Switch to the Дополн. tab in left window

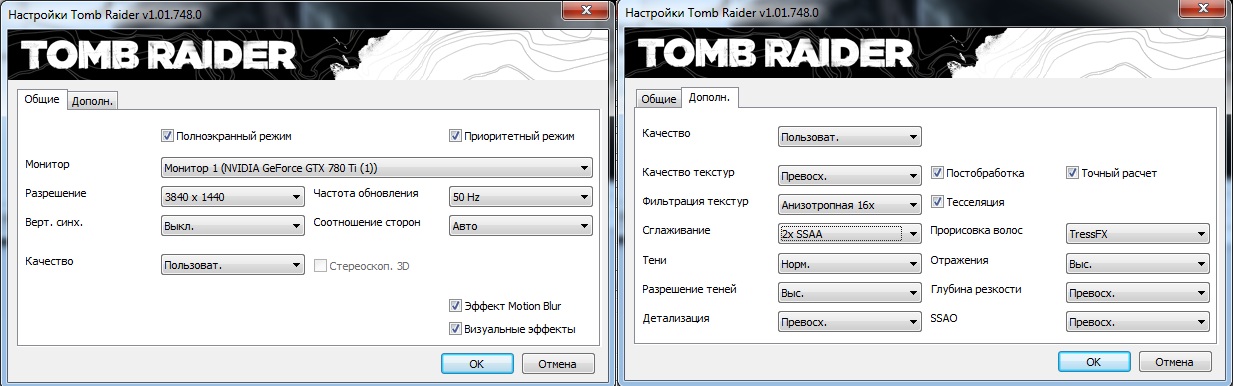coord(93,100)
